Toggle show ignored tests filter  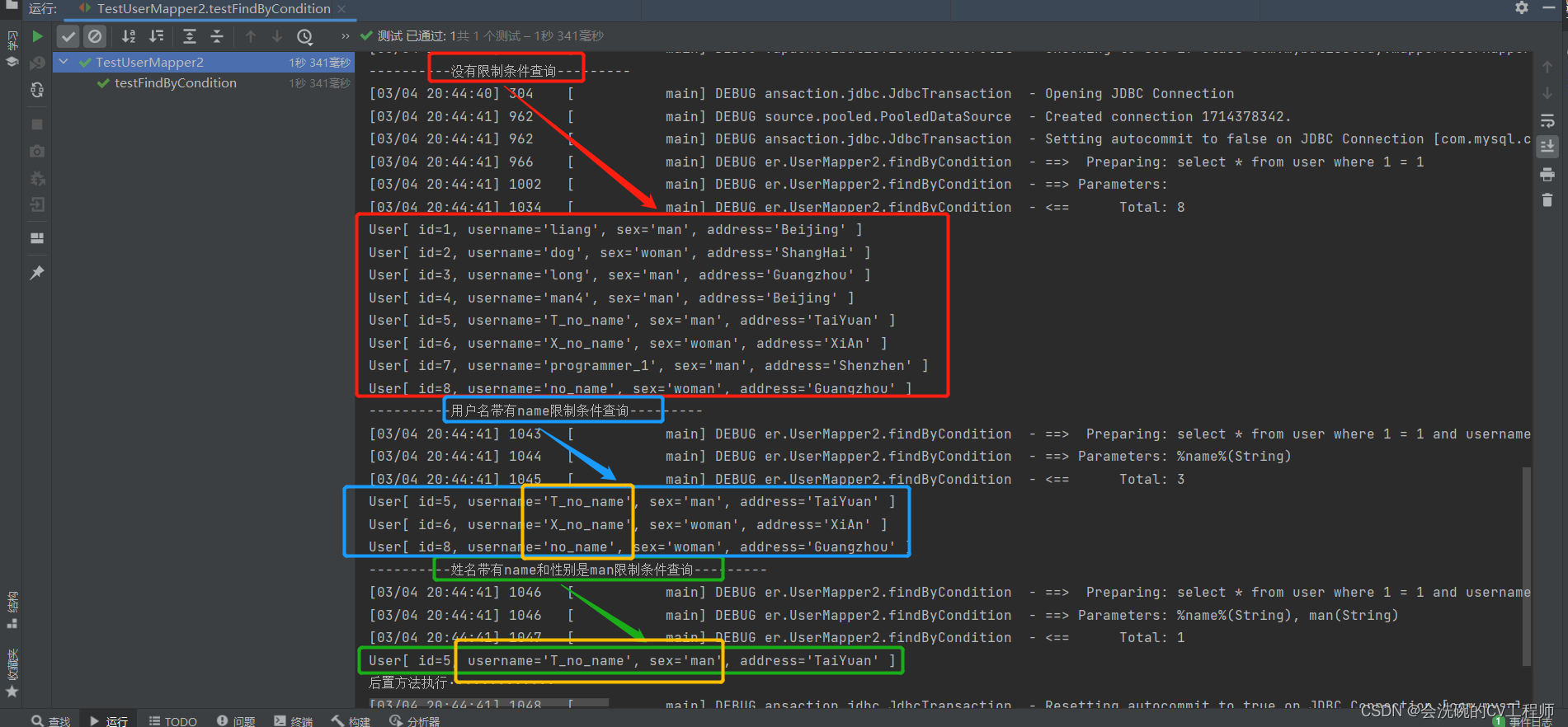pos(95,36)
